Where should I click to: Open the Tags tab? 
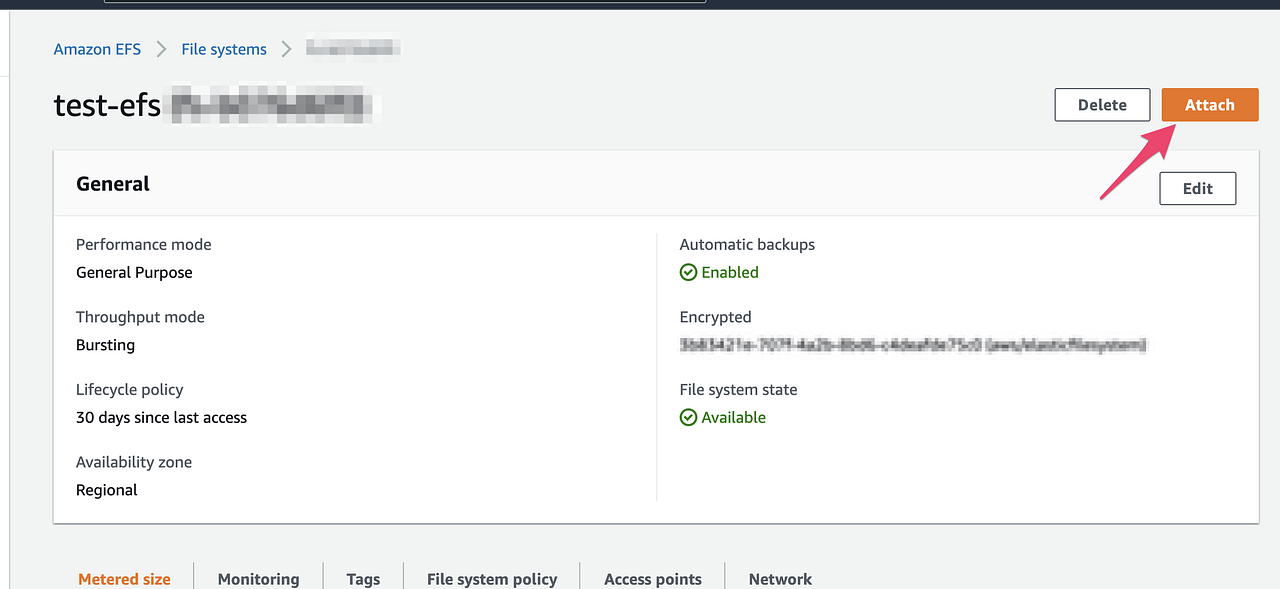[x=362, y=579]
